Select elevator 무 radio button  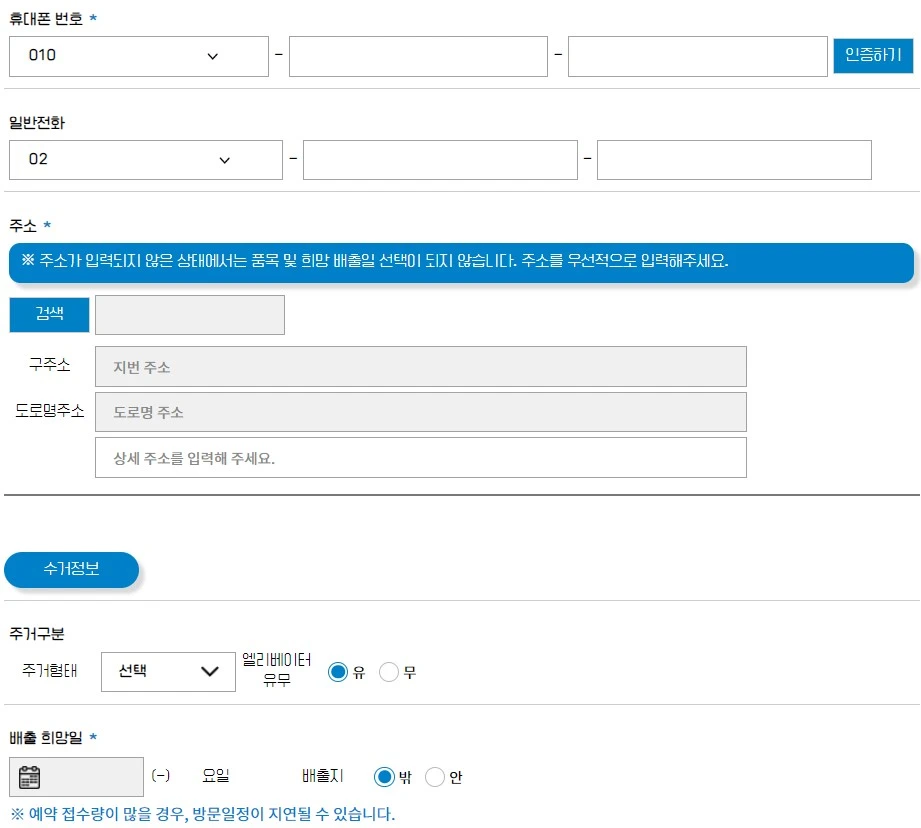click(x=389, y=672)
